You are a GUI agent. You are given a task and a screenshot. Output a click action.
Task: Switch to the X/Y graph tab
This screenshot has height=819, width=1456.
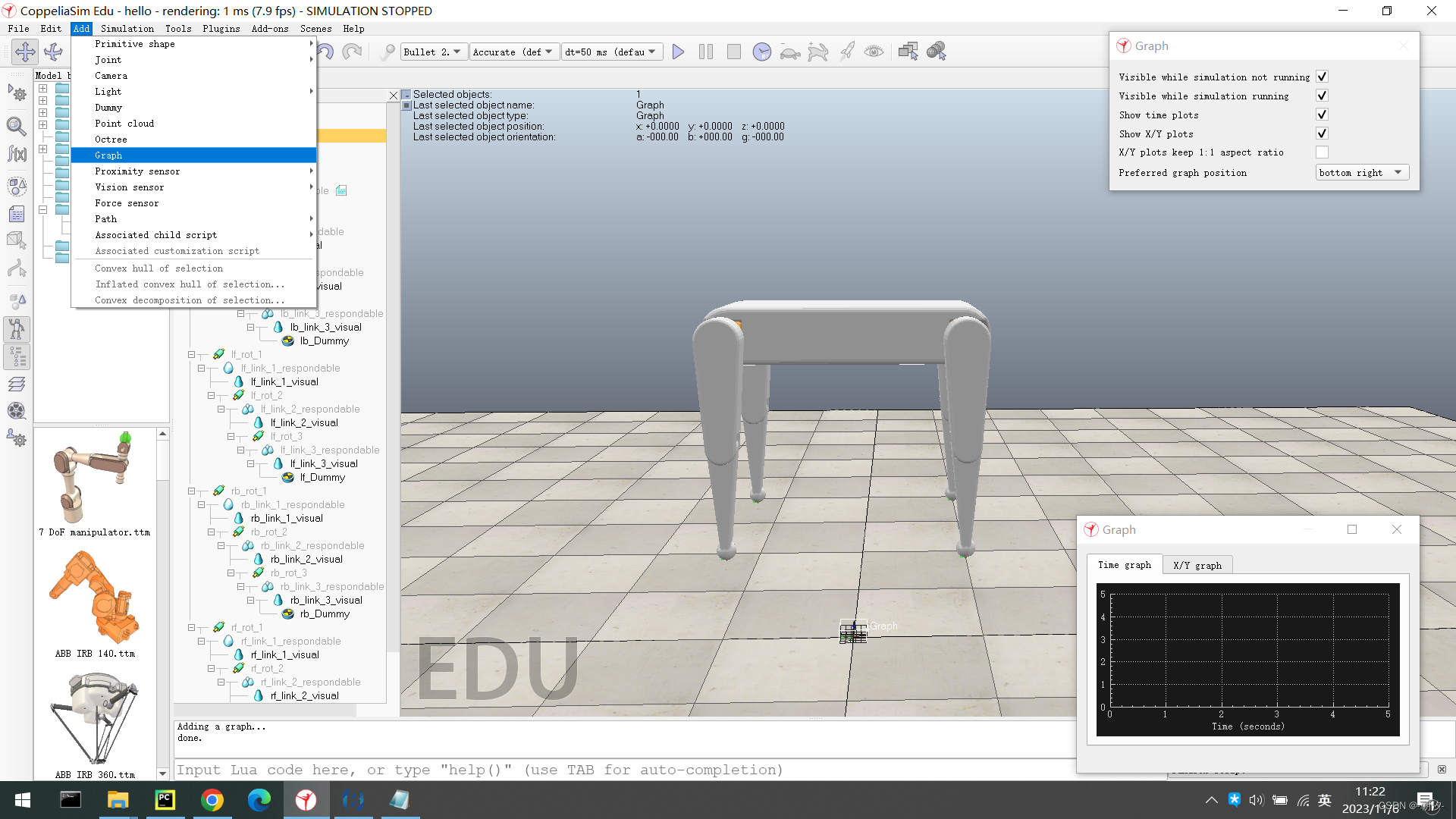coord(1197,565)
